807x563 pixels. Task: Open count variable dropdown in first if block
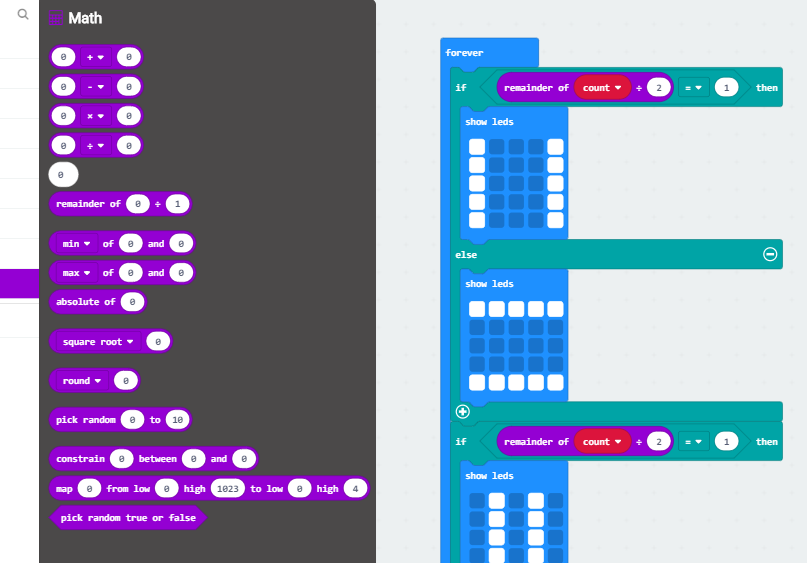pyautogui.click(x=602, y=87)
